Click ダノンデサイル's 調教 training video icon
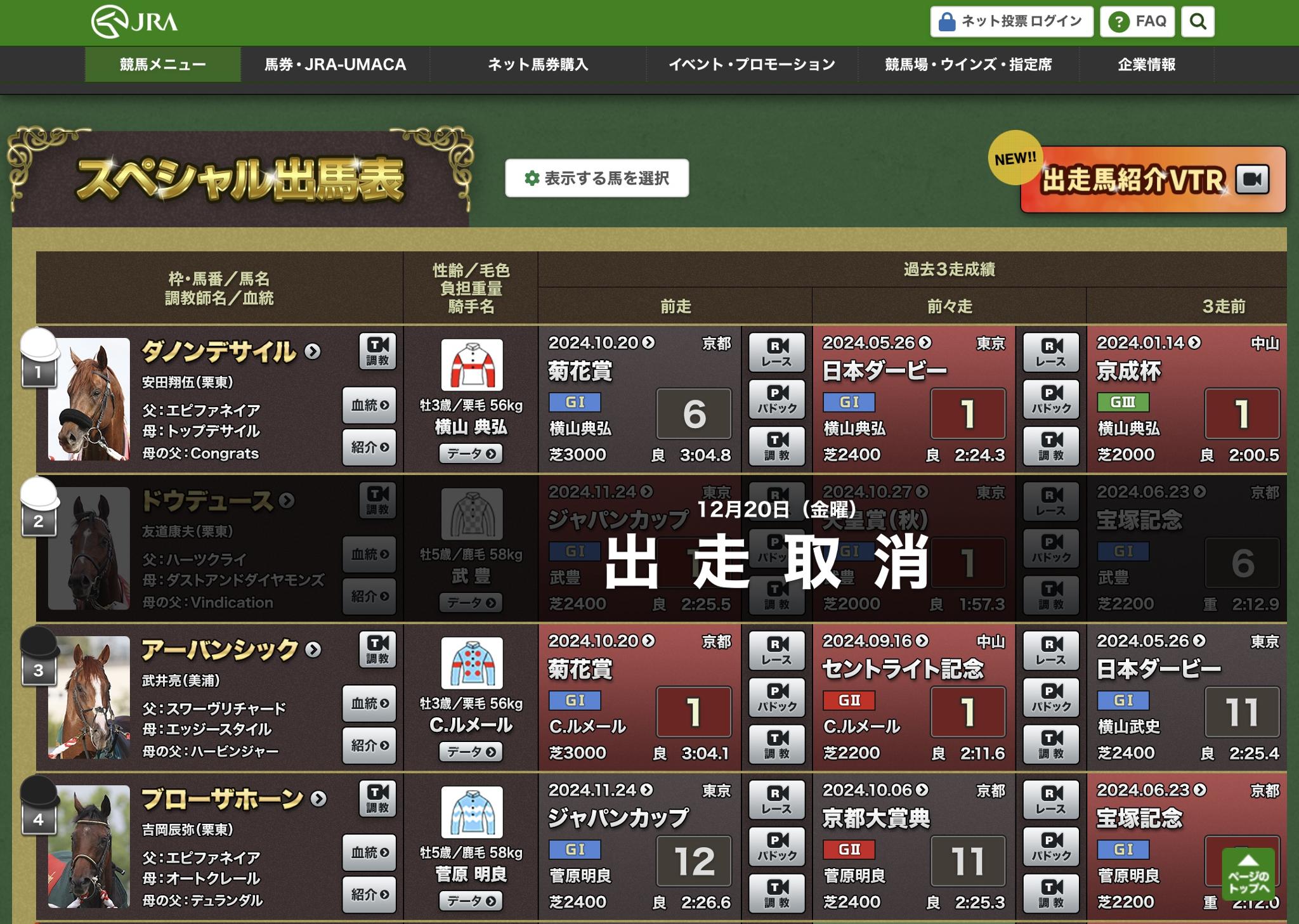Viewport: 1299px width, 924px height. pyautogui.click(x=377, y=351)
